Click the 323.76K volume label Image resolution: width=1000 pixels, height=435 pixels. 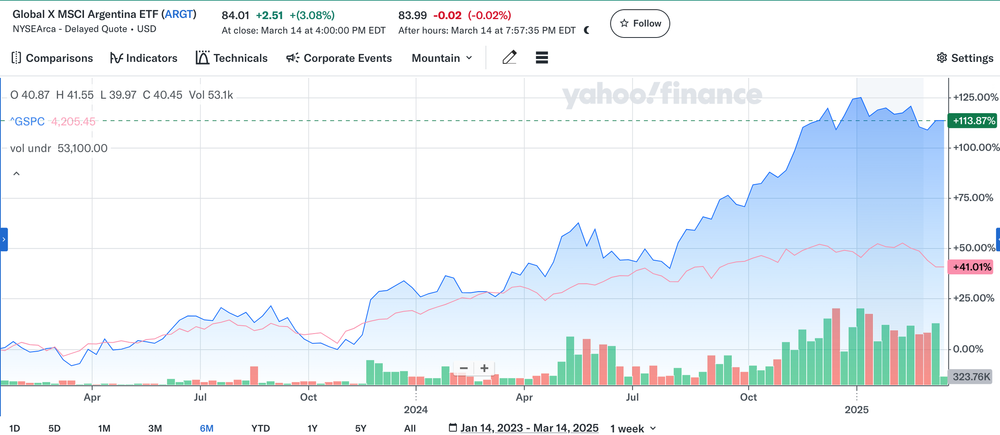click(x=971, y=377)
